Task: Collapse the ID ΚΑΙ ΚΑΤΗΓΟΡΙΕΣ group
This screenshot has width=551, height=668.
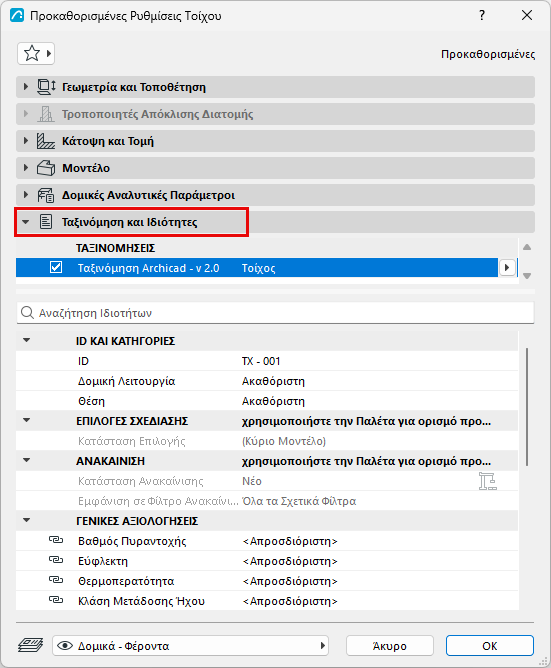Action: click(26, 340)
